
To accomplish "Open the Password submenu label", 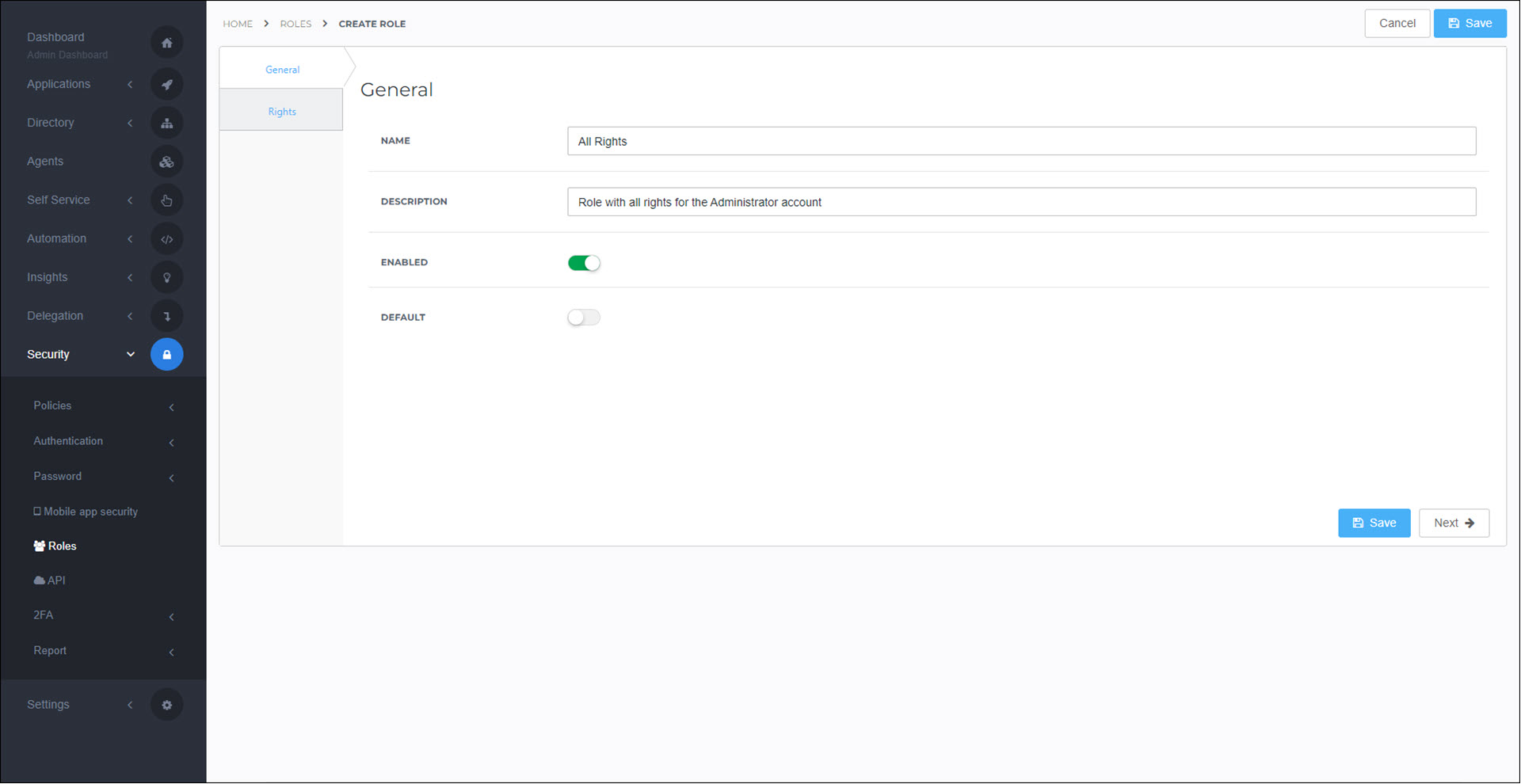I will [57, 477].
